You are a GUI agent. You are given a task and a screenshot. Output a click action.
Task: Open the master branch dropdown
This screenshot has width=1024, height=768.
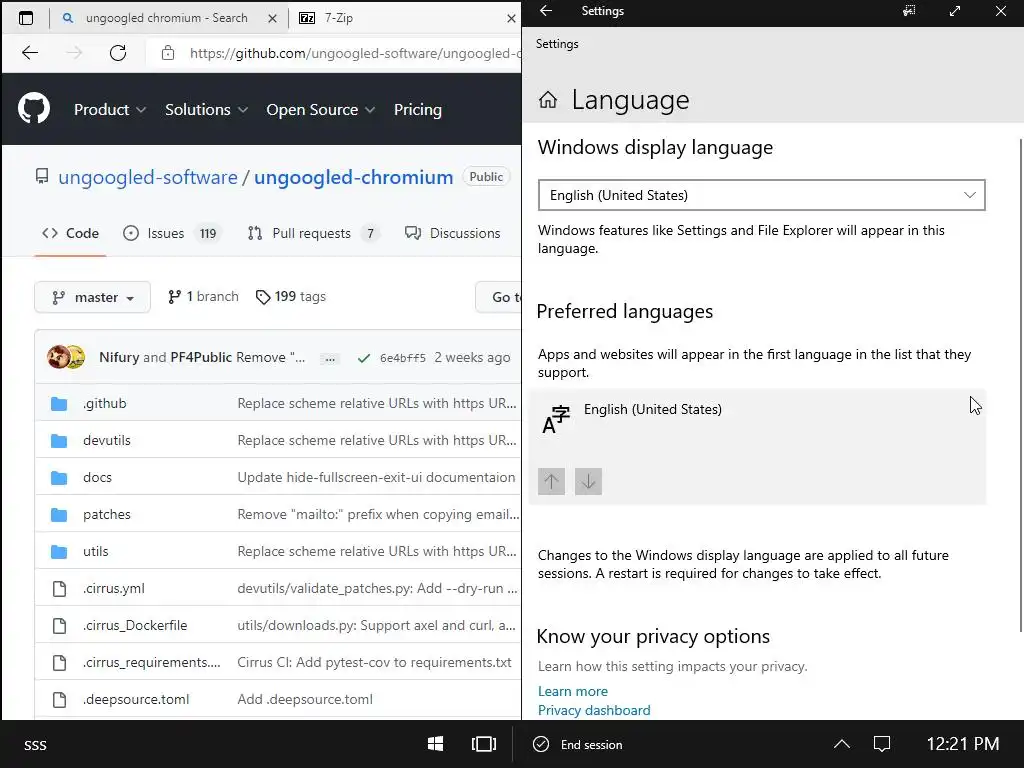click(x=92, y=297)
